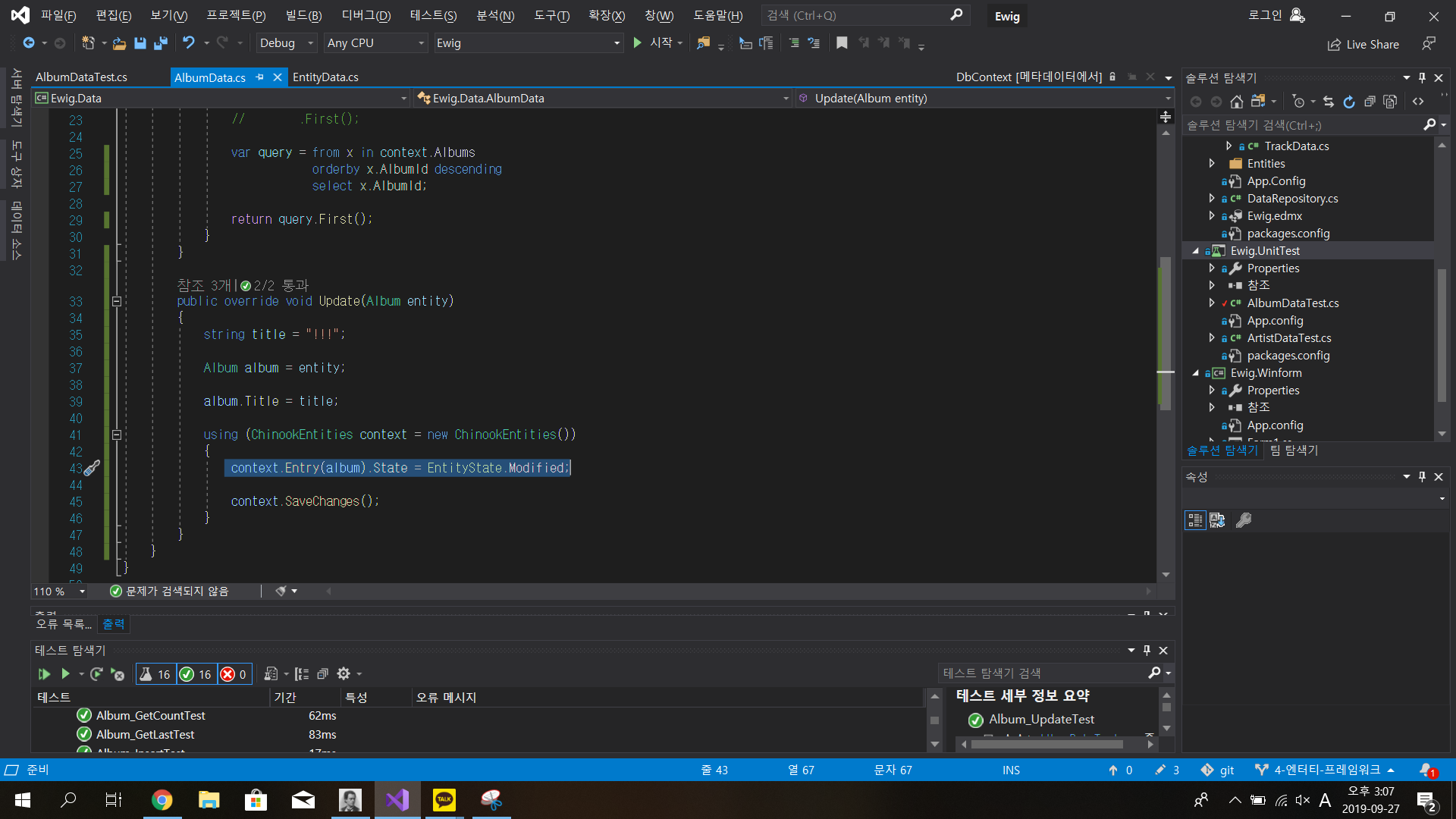This screenshot has width=1456, height=819.
Task: Click the Home icon in Solution Explorer
Action: pyautogui.click(x=1236, y=102)
